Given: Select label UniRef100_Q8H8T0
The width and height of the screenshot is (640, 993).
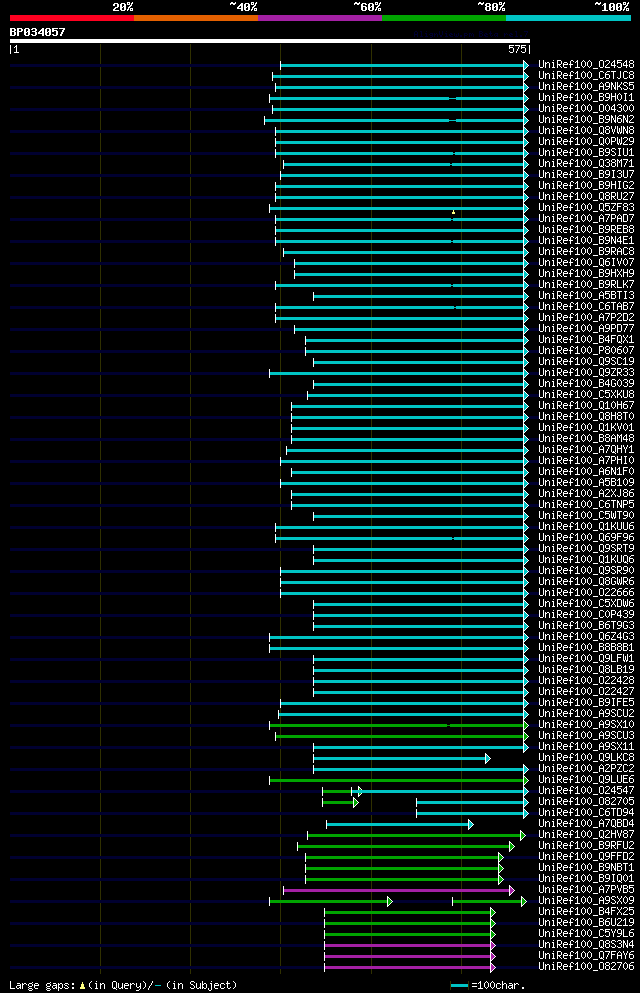Looking at the screenshot, I should [586, 417].
